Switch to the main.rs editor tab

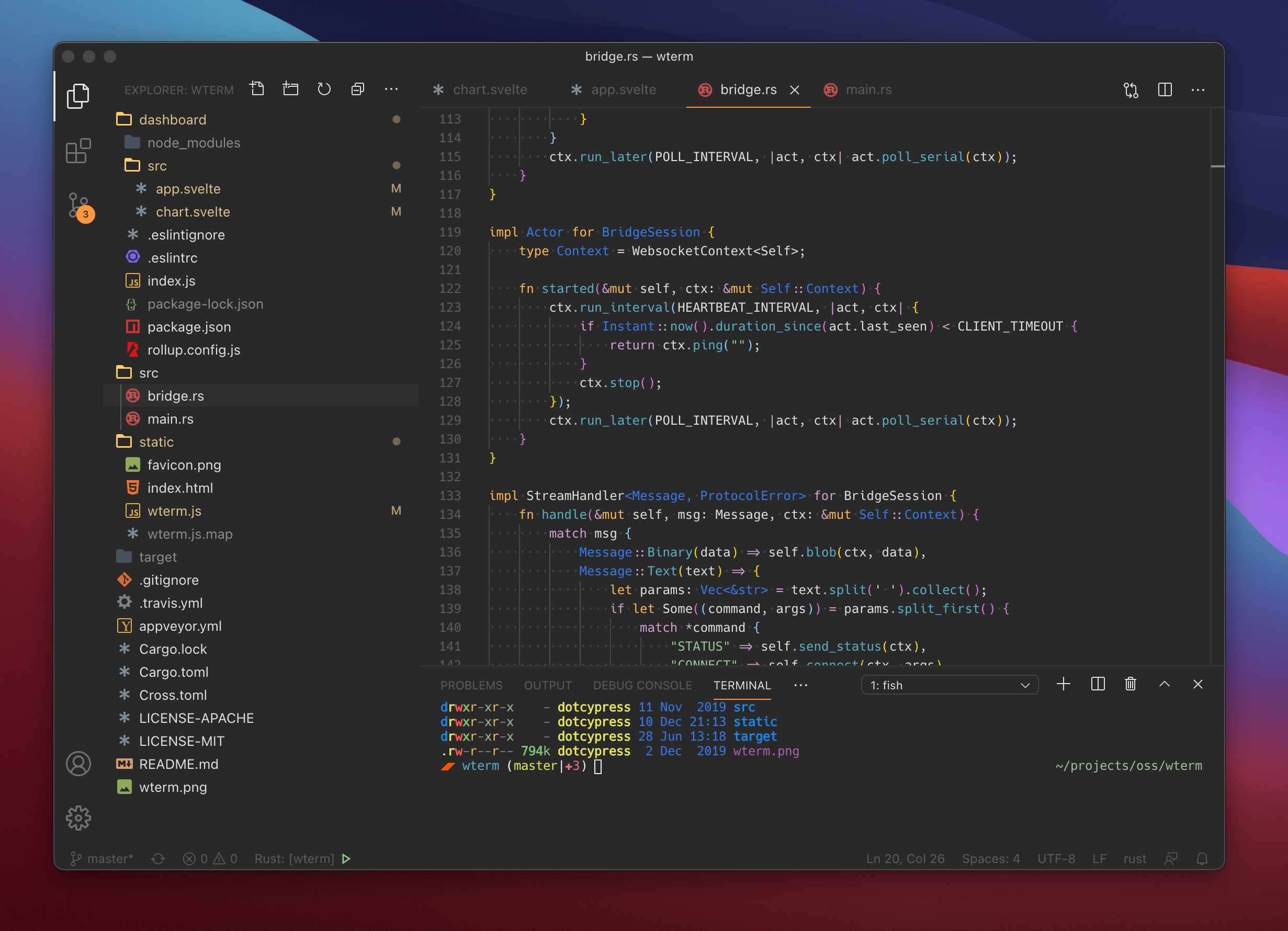tap(868, 89)
